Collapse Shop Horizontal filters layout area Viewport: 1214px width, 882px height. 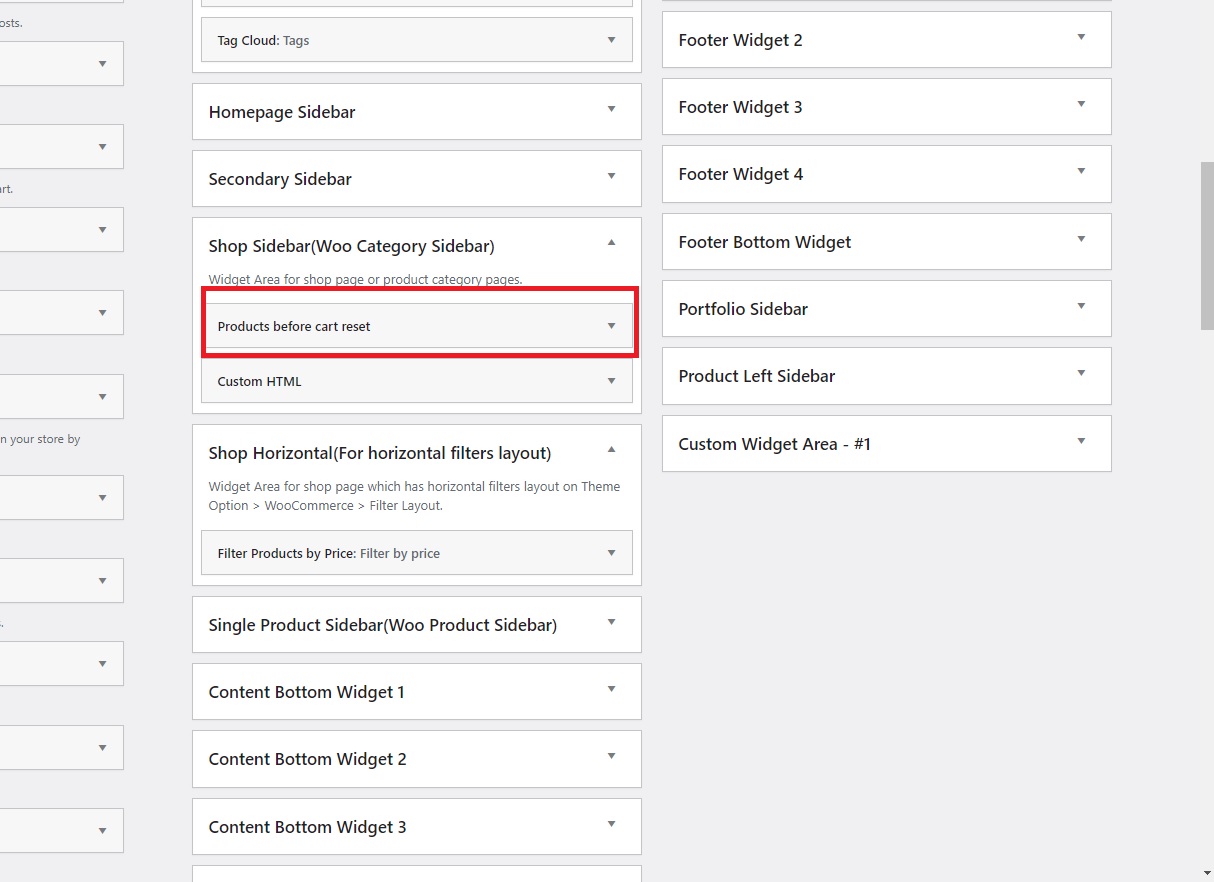(612, 450)
